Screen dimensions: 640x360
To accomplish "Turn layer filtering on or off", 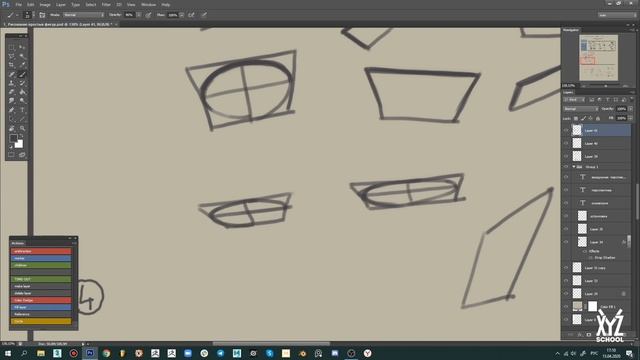I will coord(632,100).
